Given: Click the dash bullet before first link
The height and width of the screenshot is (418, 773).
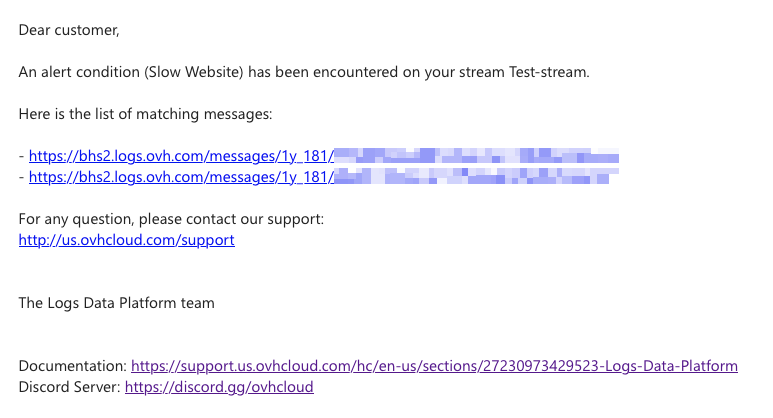Looking at the screenshot, I should (x=22, y=156).
